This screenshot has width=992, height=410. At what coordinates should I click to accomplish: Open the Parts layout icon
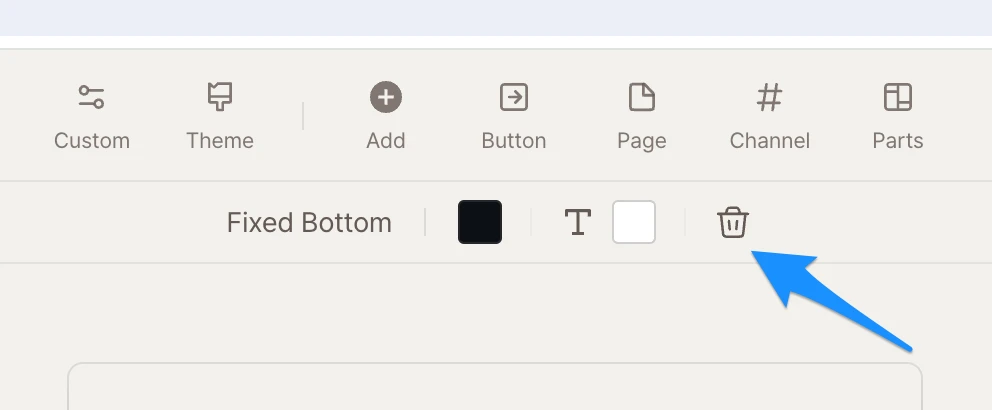coord(897,97)
